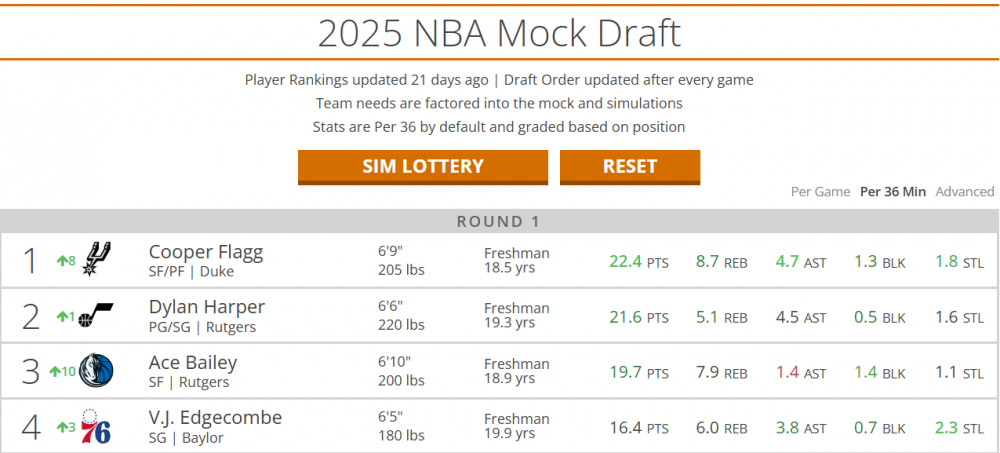Click the green up arrow for pick 3

pos(54,372)
